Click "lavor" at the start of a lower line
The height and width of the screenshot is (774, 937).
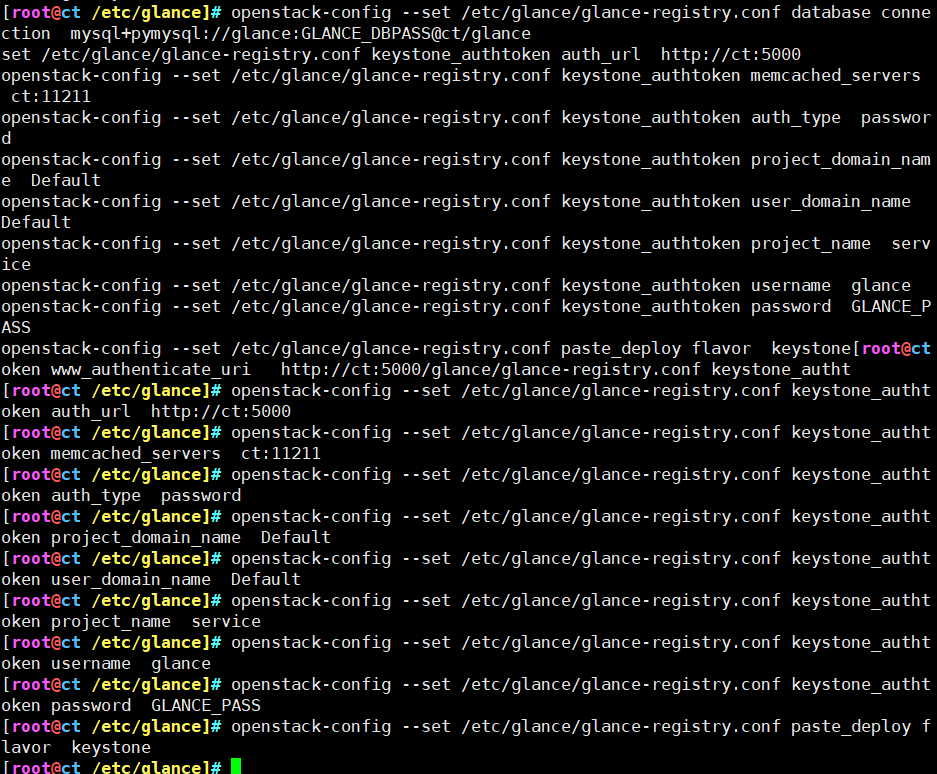click(x=26, y=747)
